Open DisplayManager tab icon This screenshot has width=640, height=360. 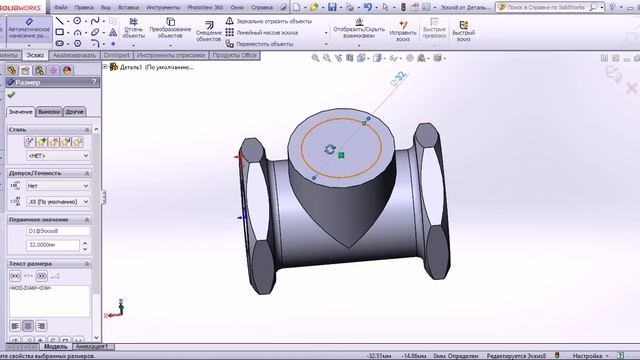(x=67, y=70)
